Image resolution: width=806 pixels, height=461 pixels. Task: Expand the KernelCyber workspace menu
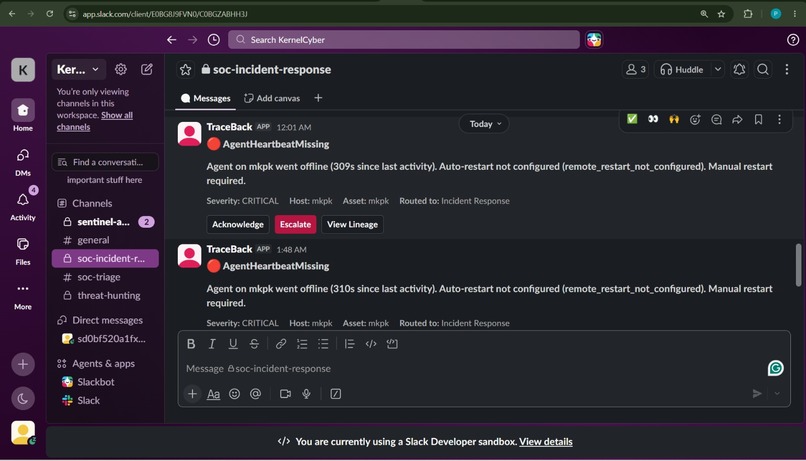tap(79, 69)
